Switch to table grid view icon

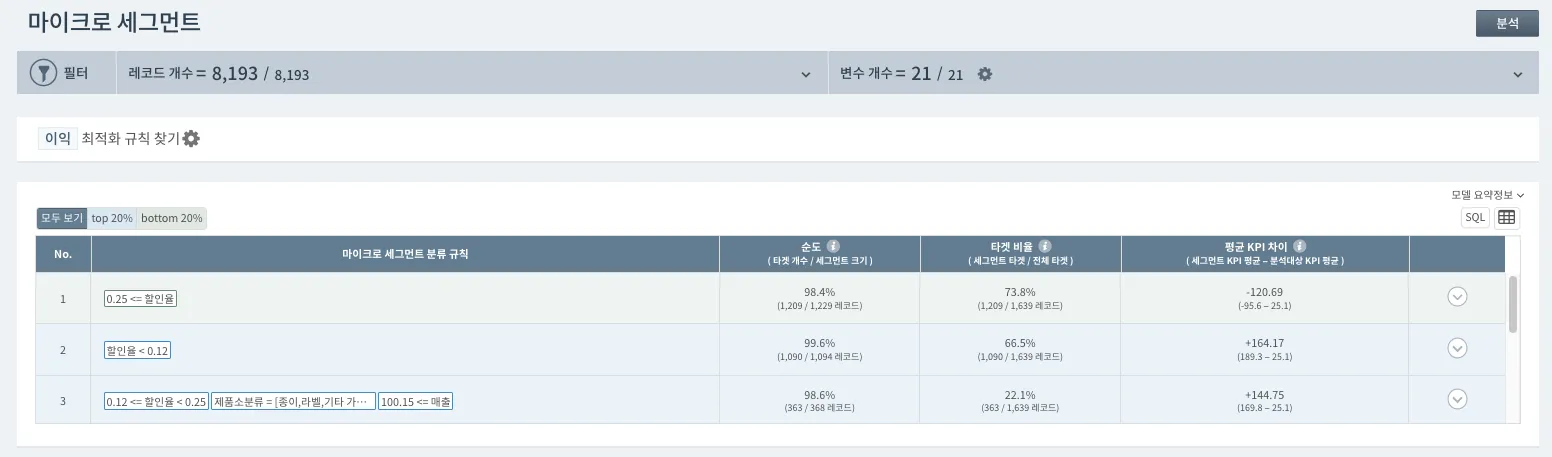(x=1507, y=217)
